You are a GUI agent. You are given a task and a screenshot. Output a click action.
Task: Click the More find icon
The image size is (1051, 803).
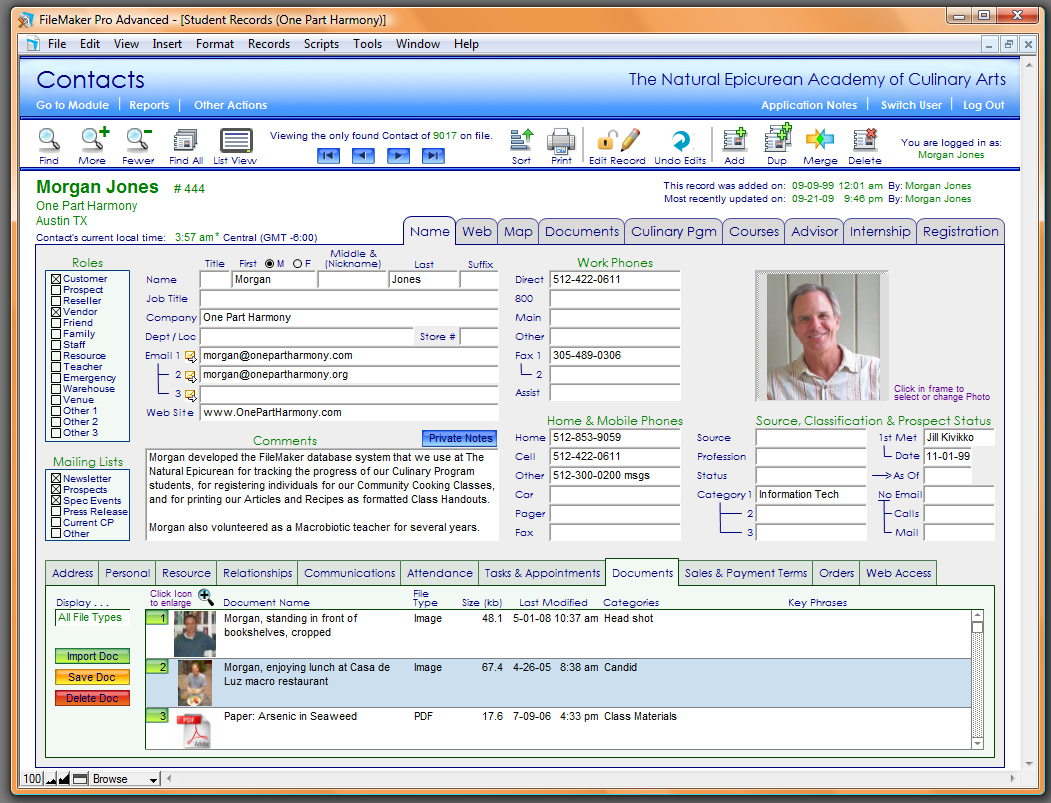click(x=94, y=139)
